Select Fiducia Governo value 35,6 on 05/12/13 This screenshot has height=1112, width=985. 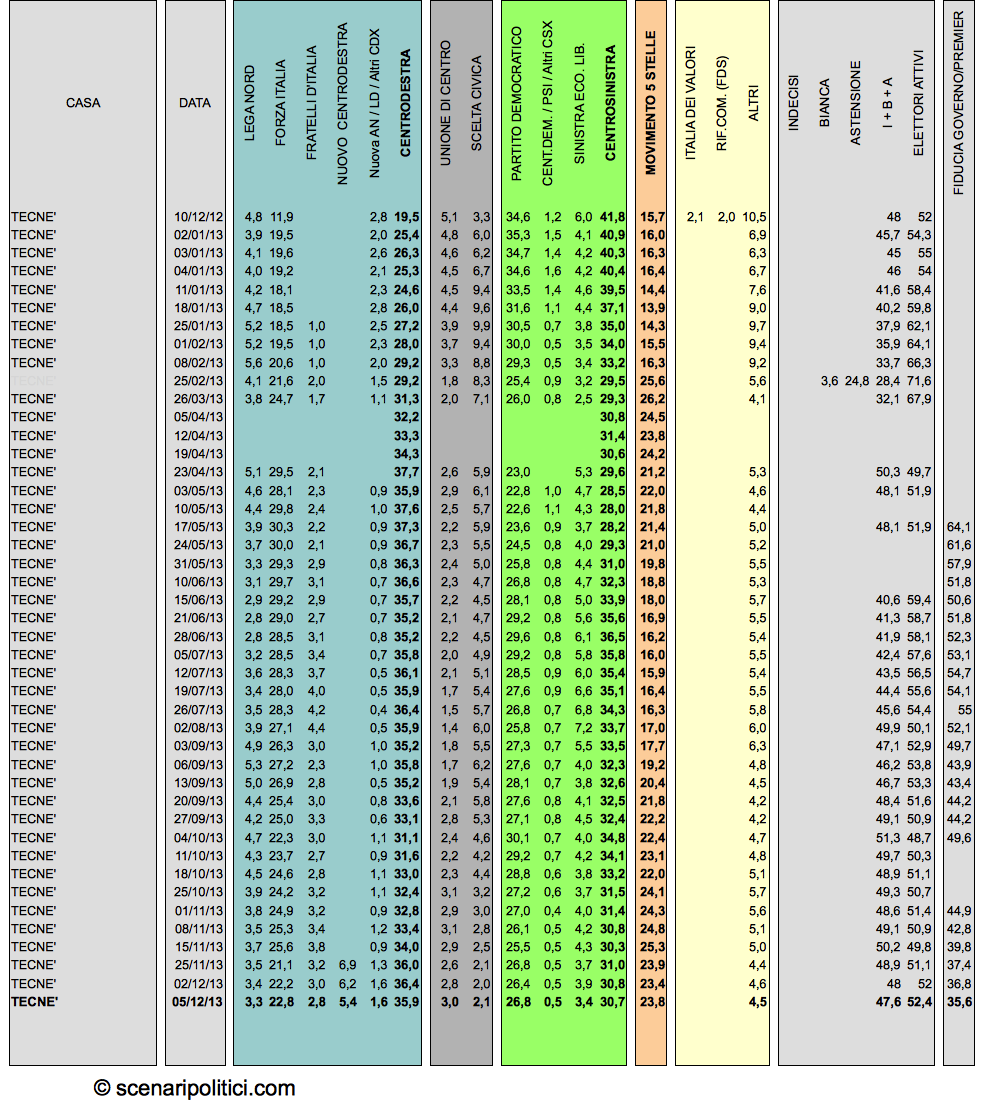tap(959, 1002)
